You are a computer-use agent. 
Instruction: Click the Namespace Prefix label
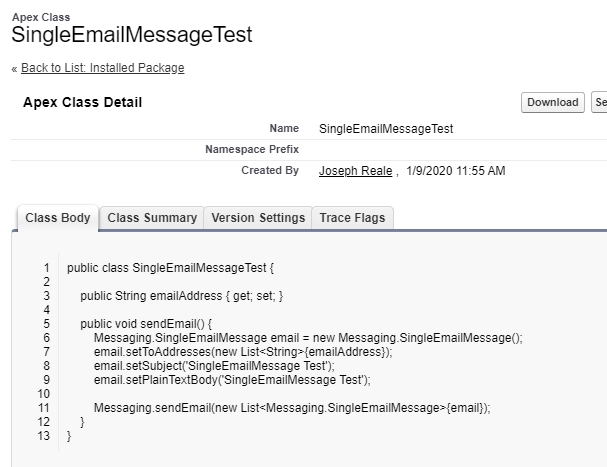[252, 149]
